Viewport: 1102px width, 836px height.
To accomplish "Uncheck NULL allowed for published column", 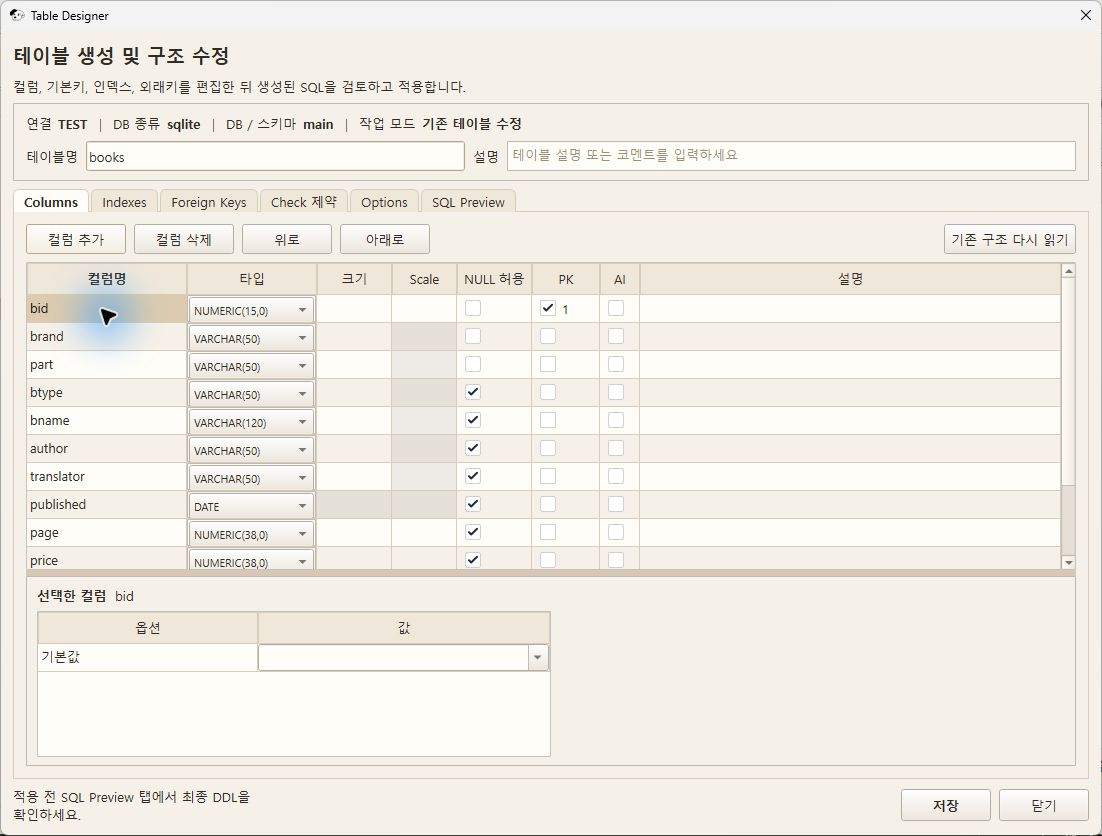I will (x=473, y=504).
